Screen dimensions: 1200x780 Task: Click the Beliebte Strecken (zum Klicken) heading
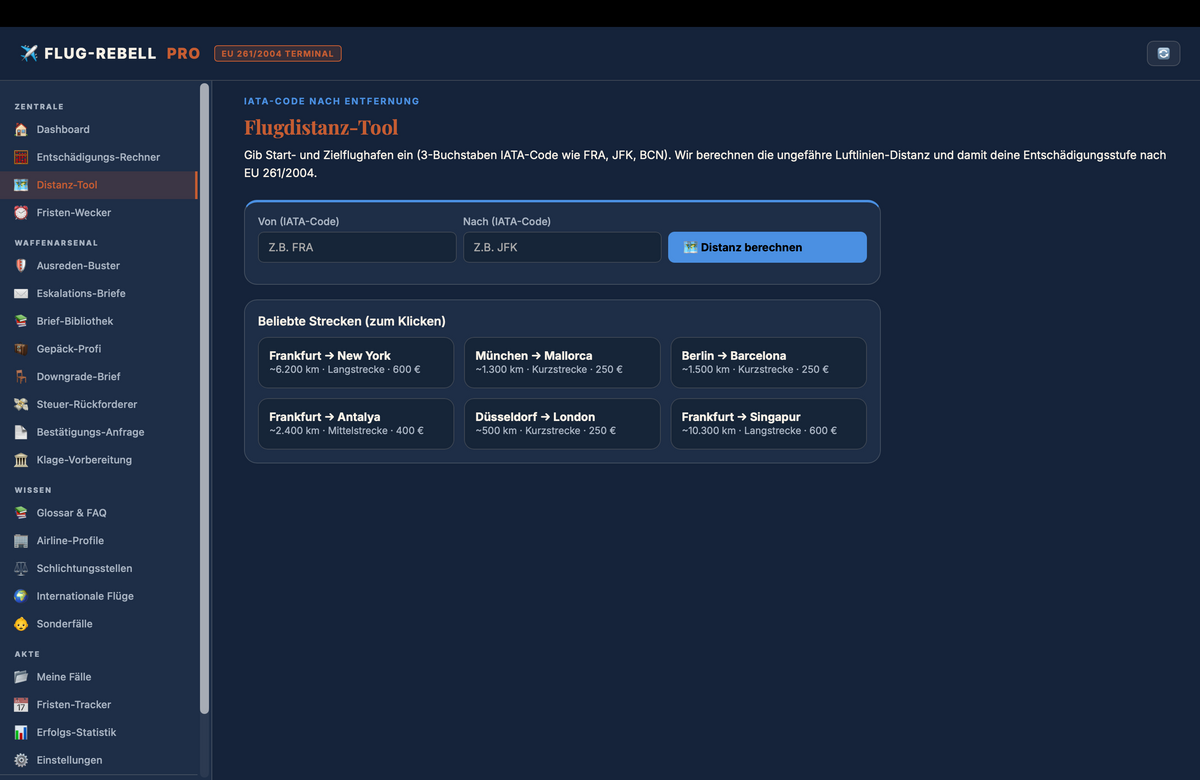tap(352, 321)
